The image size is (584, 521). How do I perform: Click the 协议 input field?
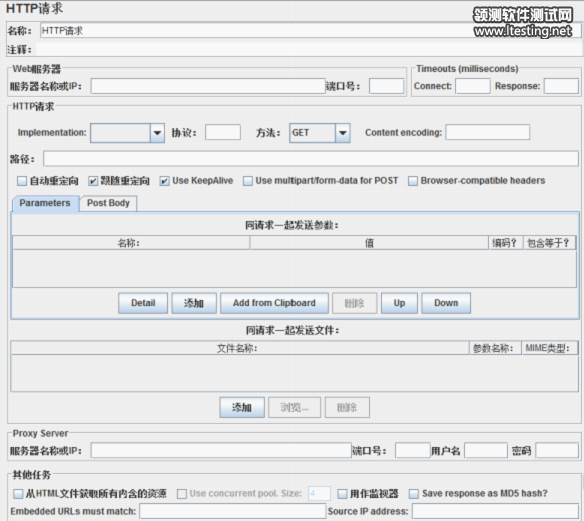pyautogui.click(x=223, y=132)
